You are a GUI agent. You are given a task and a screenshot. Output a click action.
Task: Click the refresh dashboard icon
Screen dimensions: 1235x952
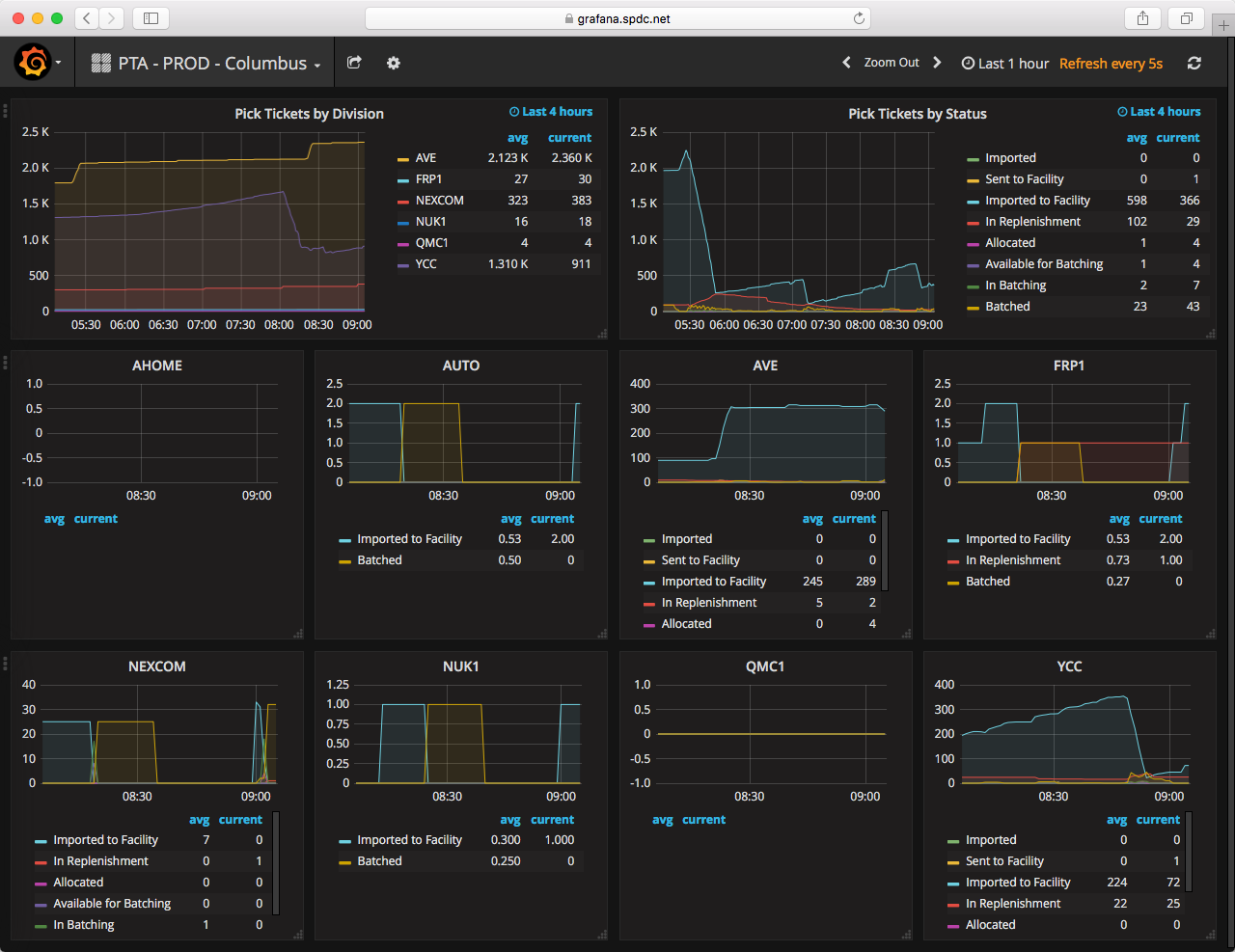tap(1194, 63)
